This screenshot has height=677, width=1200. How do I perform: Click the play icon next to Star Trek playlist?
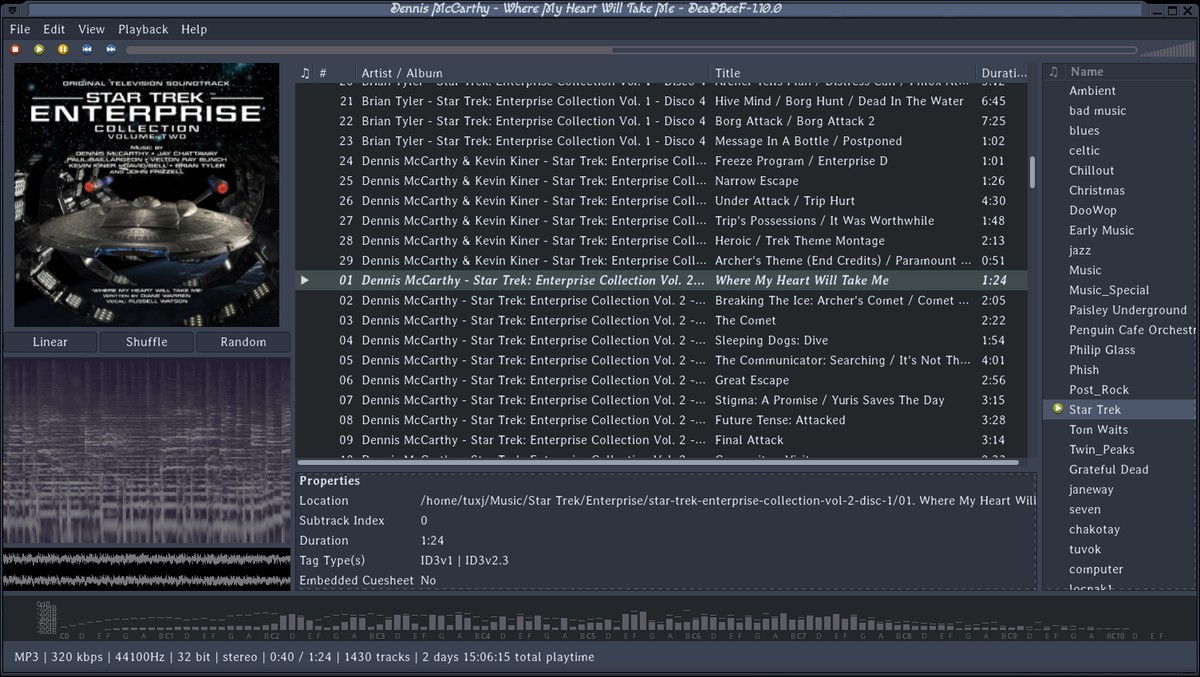pyautogui.click(x=1057, y=409)
